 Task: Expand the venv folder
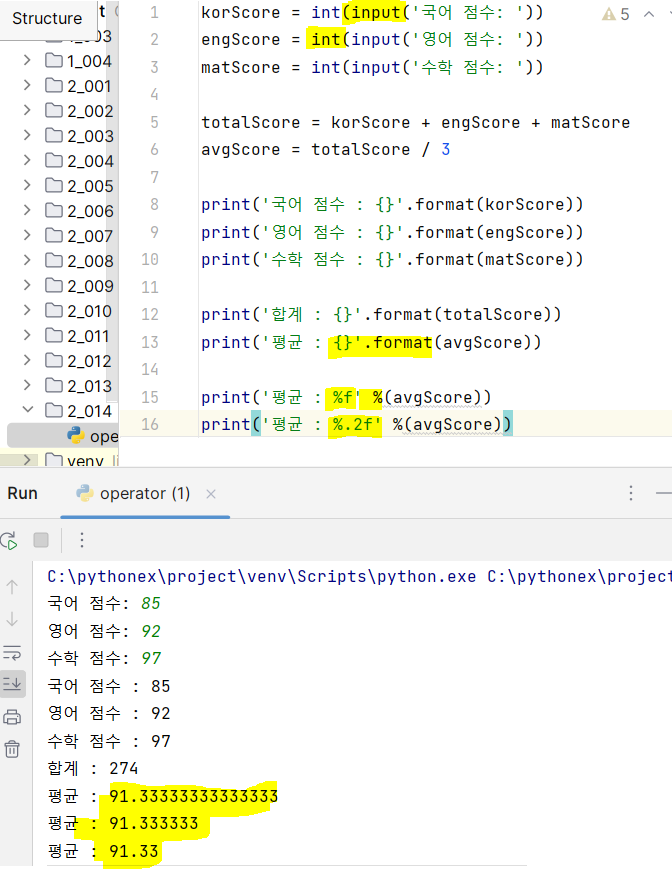[27, 459]
